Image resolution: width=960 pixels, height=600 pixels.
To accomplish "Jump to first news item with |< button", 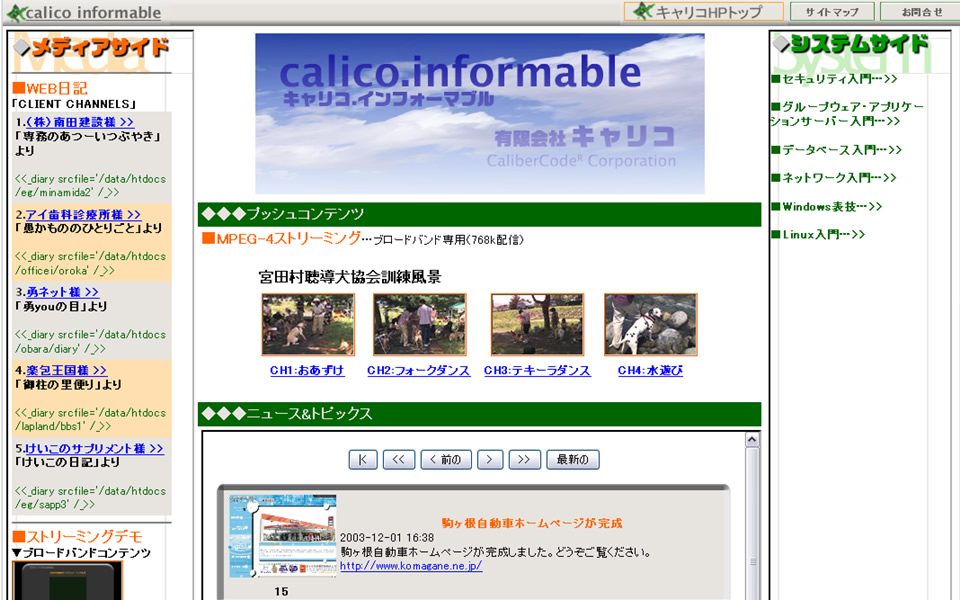I will coord(363,459).
